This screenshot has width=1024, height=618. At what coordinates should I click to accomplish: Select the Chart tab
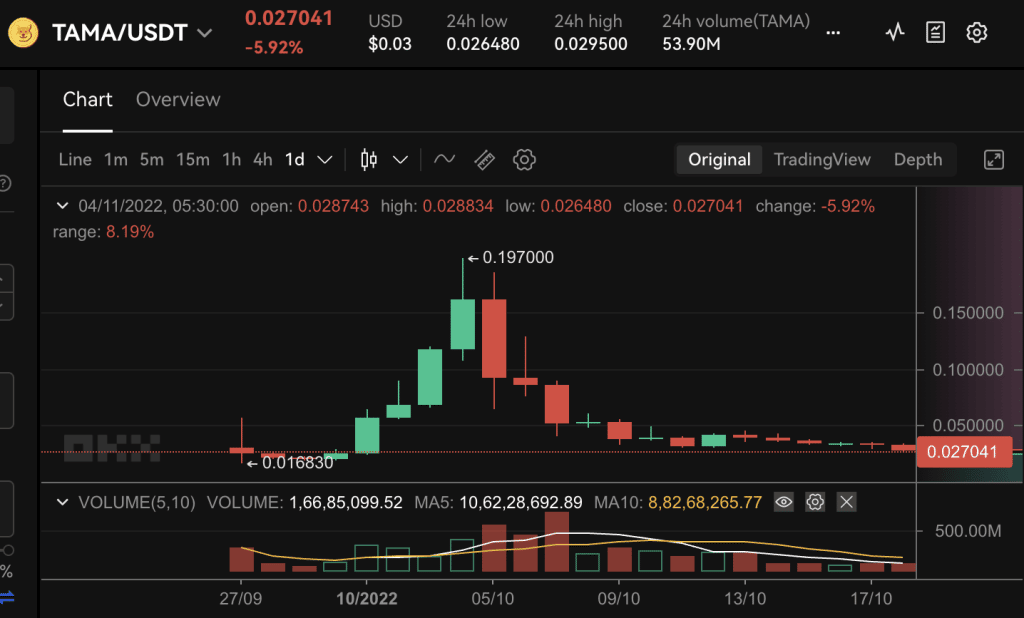pos(87,100)
